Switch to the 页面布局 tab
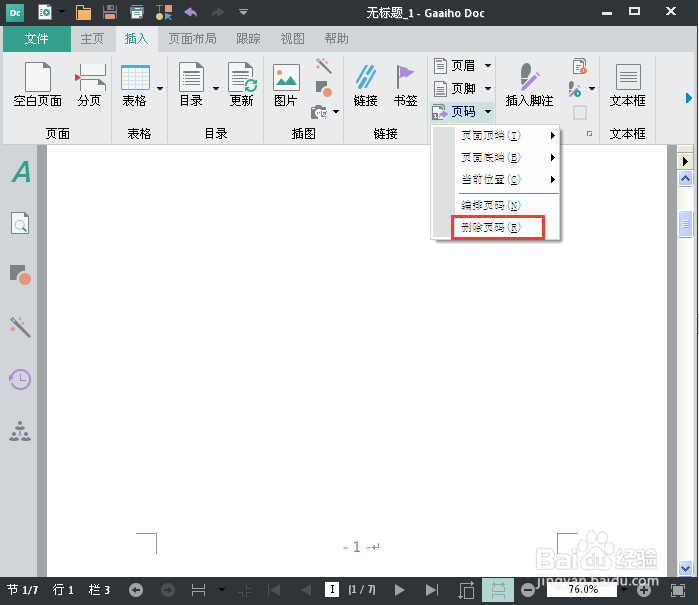Screen dimensions: 699x605 pyautogui.click(x=193, y=39)
